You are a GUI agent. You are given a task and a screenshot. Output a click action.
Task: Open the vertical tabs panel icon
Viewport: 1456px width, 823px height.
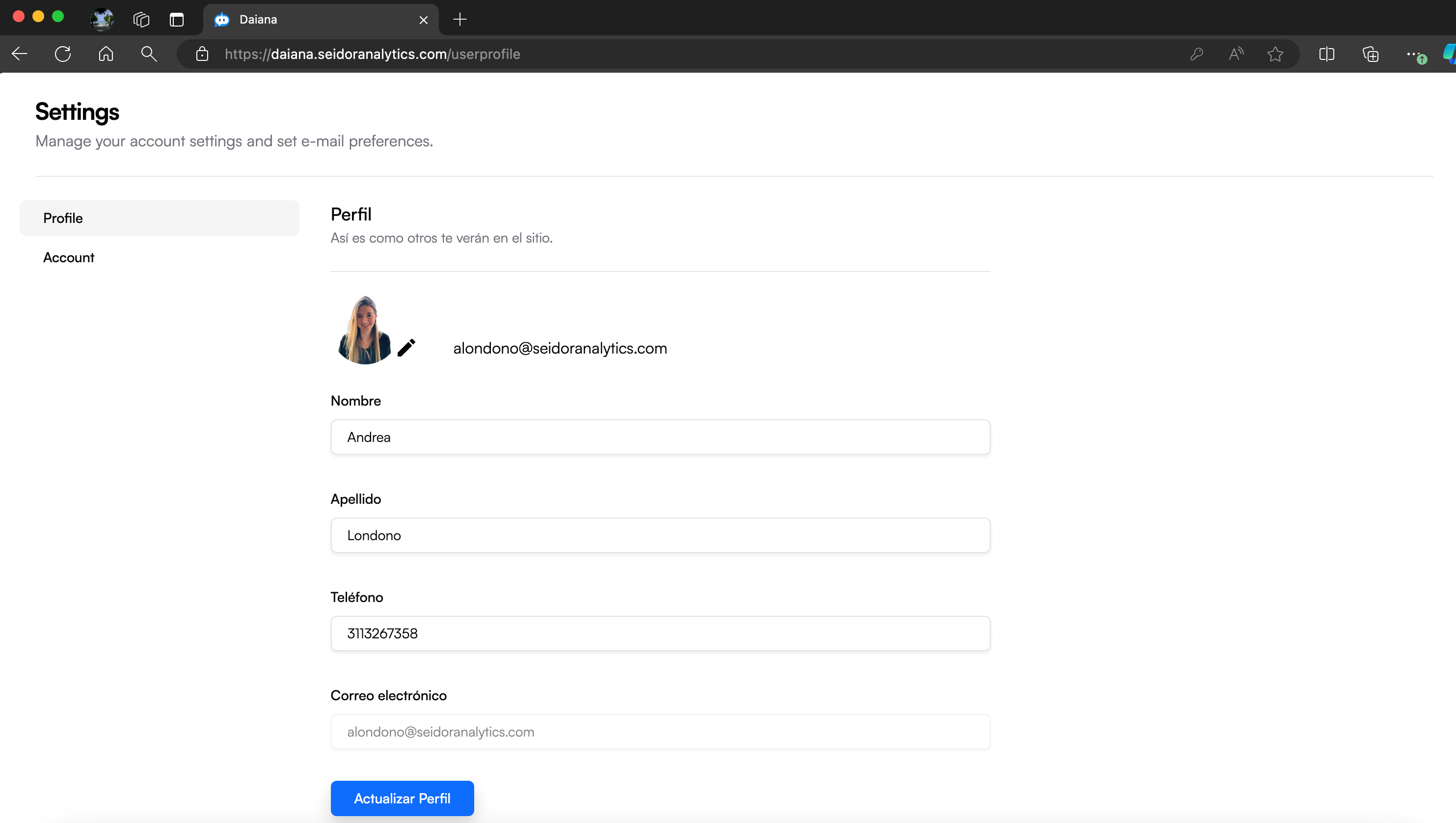pyautogui.click(x=177, y=20)
